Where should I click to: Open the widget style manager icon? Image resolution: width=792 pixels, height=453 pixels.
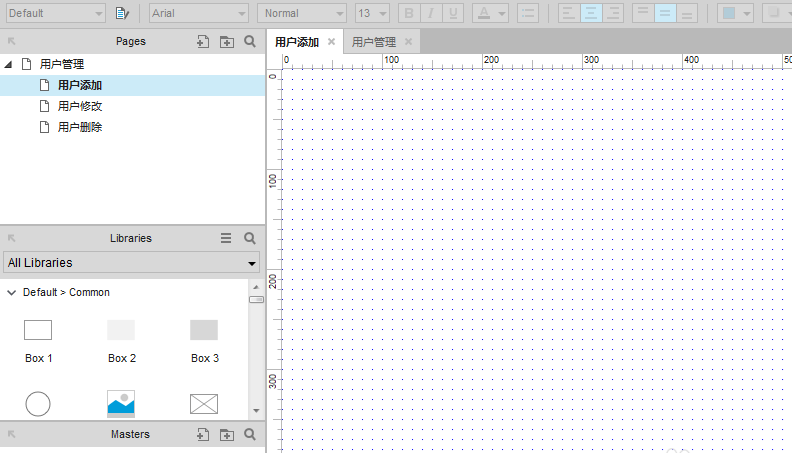point(122,13)
